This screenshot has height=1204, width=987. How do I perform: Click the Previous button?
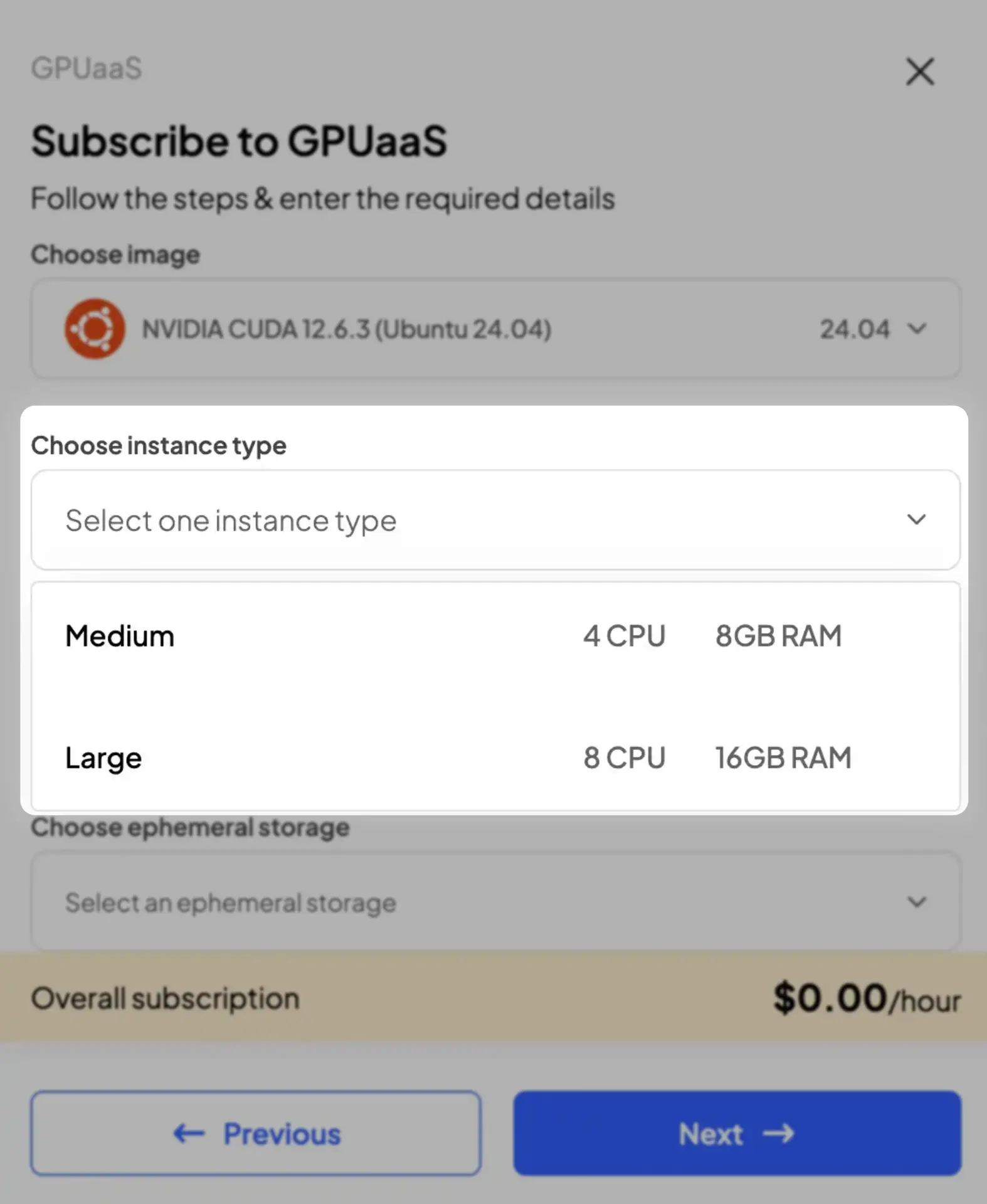(x=255, y=1134)
